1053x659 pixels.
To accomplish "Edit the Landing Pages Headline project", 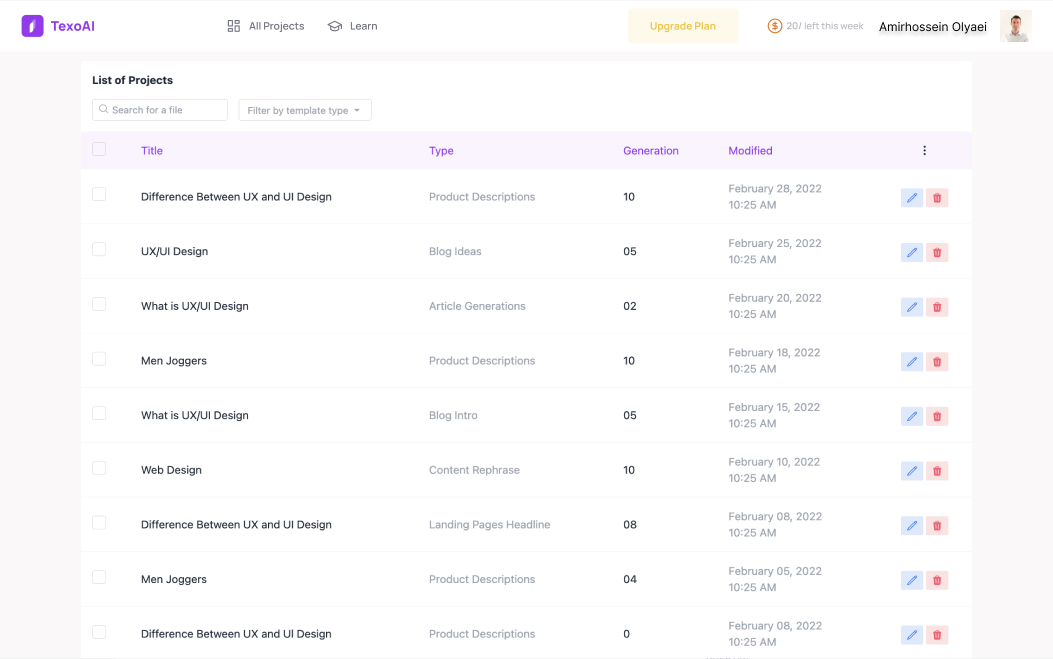I will 911,526.
